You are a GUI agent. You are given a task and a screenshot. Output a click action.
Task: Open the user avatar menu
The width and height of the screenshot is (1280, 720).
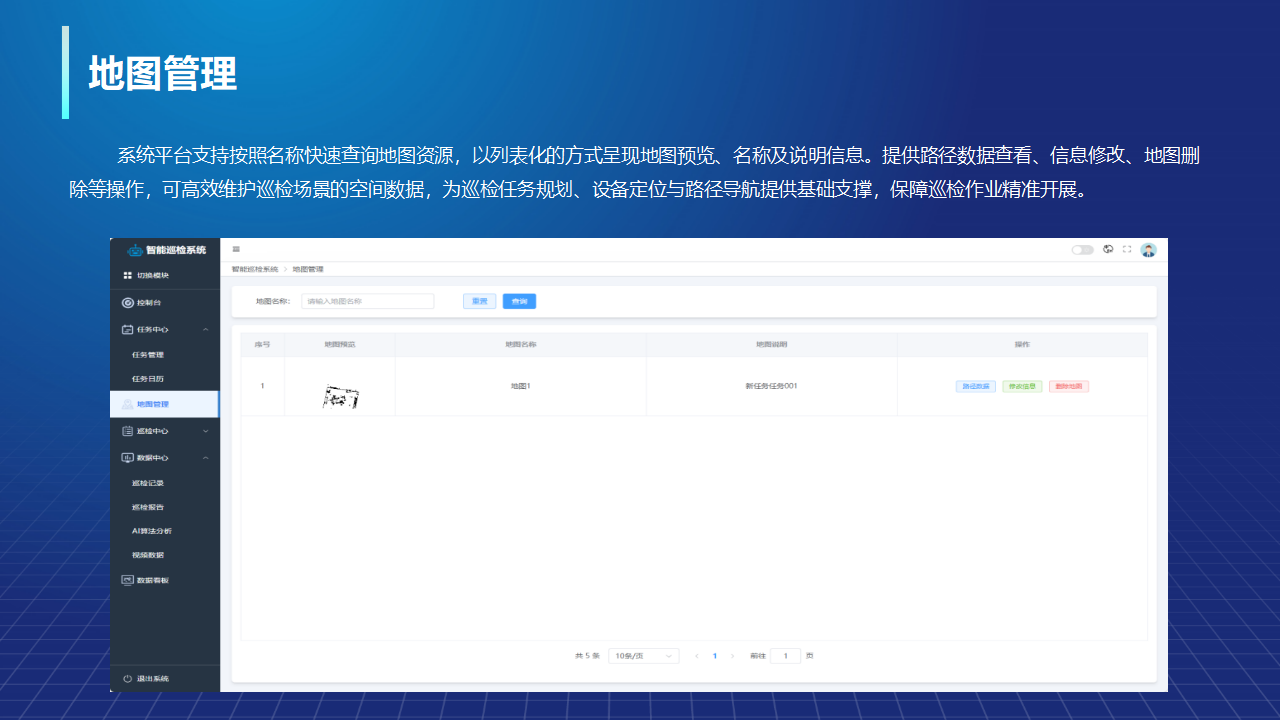click(x=1148, y=250)
